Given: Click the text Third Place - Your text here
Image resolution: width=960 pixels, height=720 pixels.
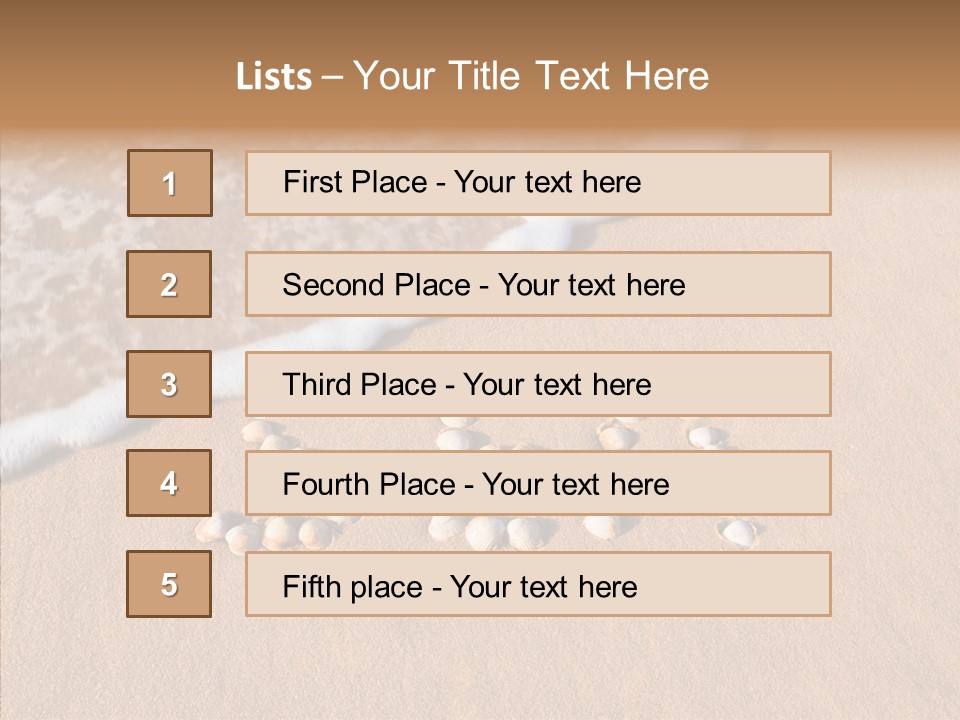Looking at the screenshot, I should coord(467,384).
